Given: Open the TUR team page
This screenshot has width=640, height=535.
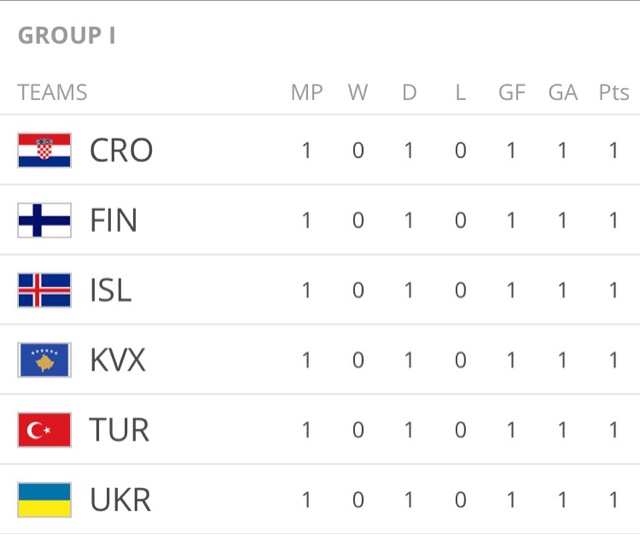Looking at the screenshot, I should coord(119,430).
